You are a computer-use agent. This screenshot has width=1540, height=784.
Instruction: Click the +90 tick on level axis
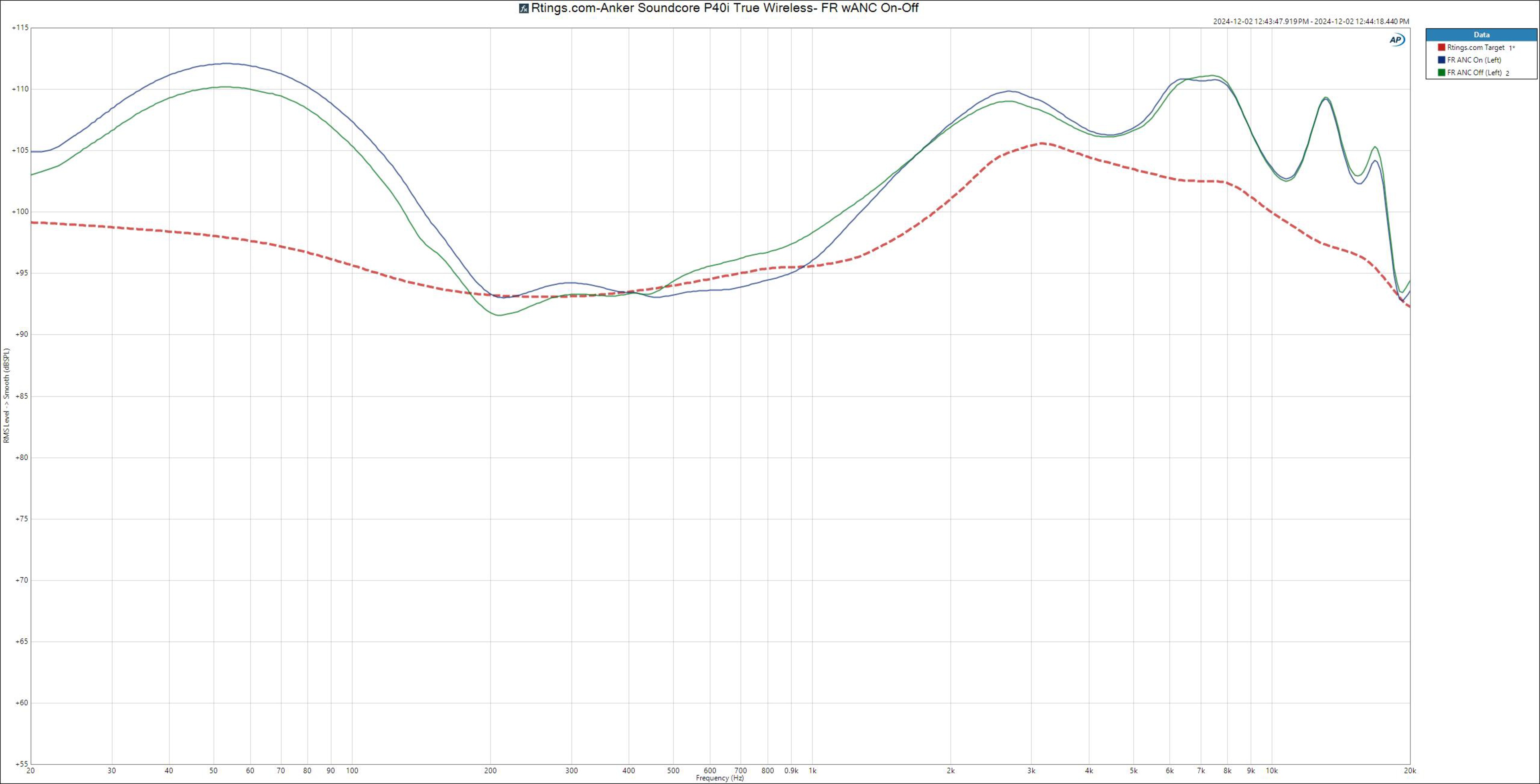tap(22, 335)
